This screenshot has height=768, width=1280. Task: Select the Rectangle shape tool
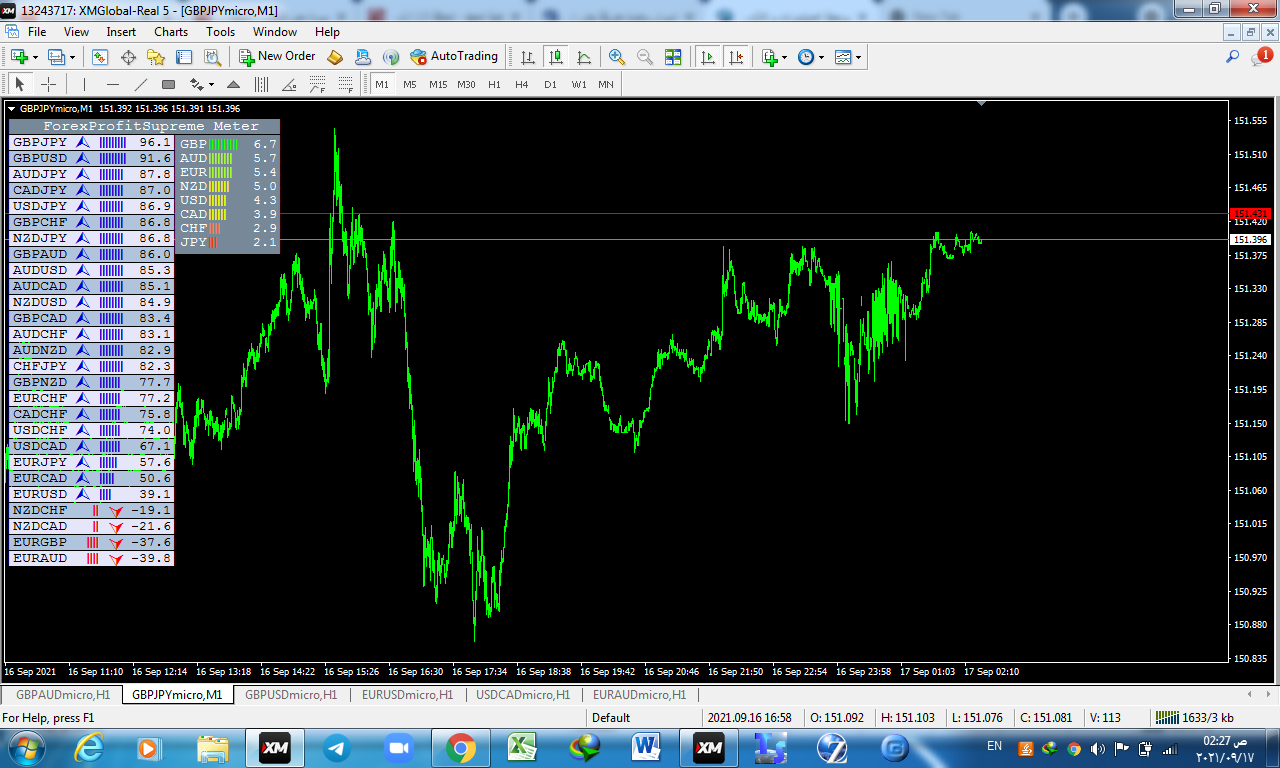tap(168, 84)
